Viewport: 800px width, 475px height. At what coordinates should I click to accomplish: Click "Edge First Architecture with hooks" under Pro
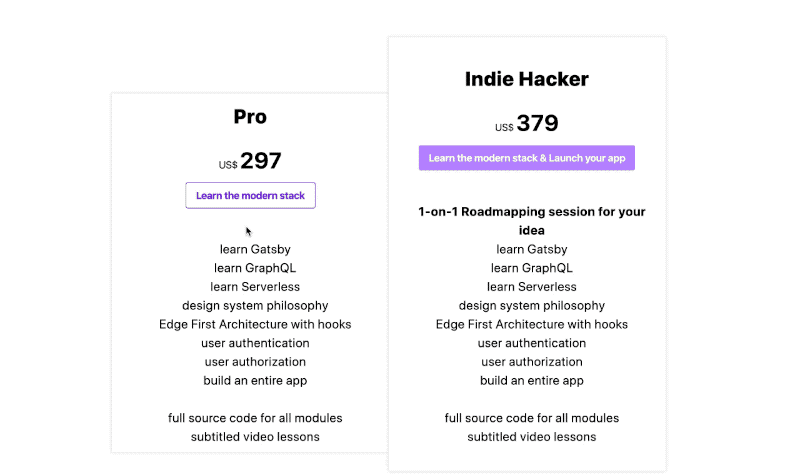[x=255, y=324]
